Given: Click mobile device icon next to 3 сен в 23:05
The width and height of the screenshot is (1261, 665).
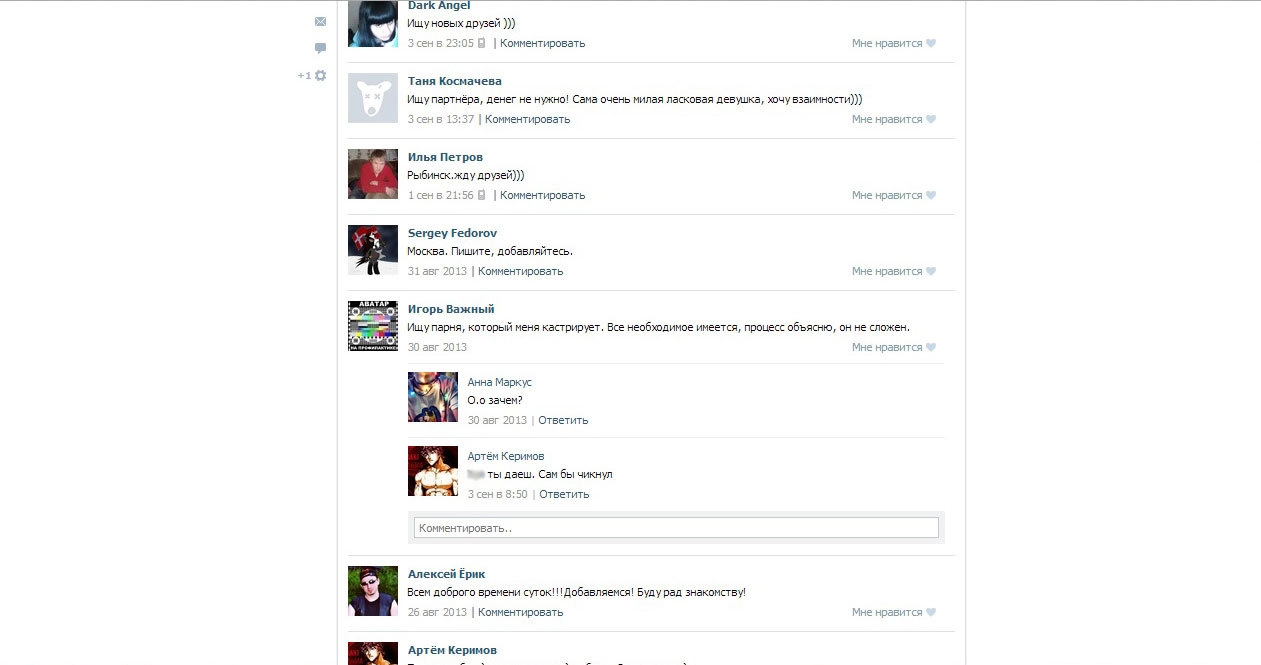Looking at the screenshot, I should [x=482, y=43].
